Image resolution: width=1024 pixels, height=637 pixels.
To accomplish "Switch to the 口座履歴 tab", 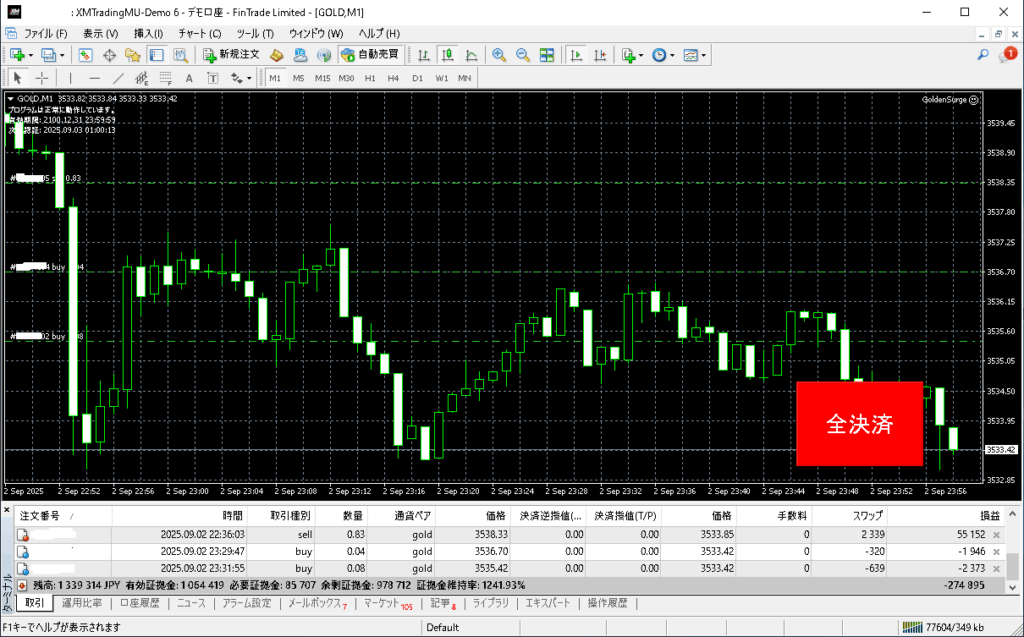I will tap(140, 603).
